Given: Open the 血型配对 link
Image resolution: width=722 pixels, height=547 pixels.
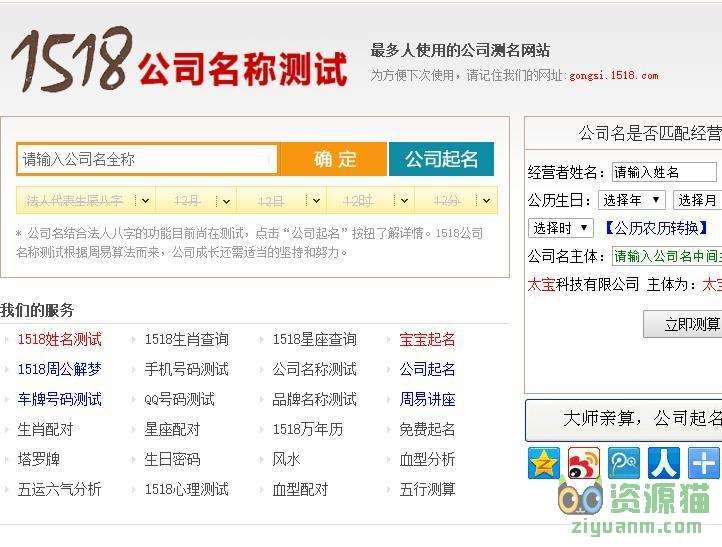Looking at the screenshot, I should [x=300, y=489].
